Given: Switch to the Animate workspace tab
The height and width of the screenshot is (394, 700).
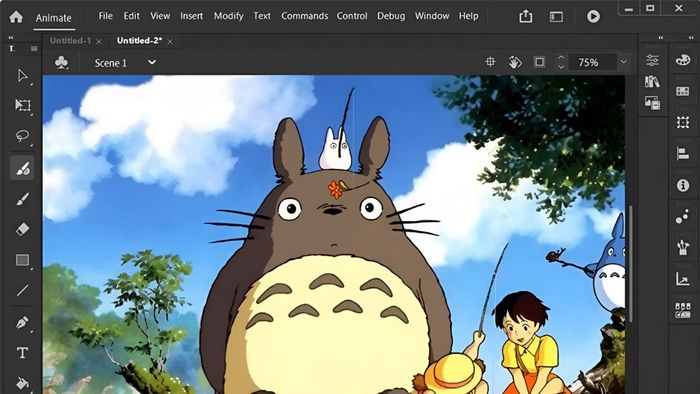Looking at the screenshot, I should [x=54, y=18].
